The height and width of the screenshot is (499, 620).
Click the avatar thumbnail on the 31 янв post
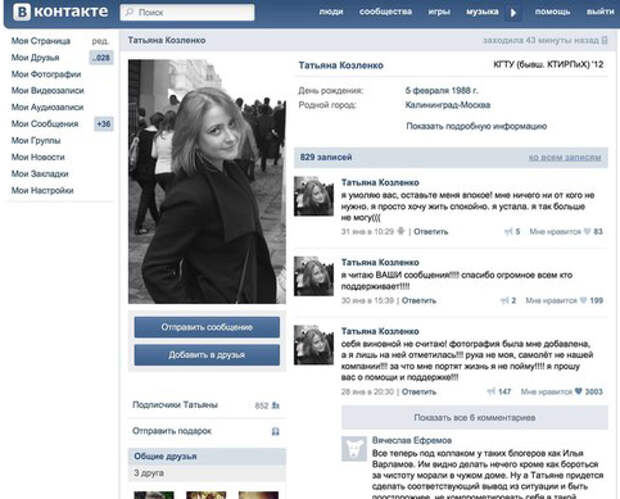(314, 196)
